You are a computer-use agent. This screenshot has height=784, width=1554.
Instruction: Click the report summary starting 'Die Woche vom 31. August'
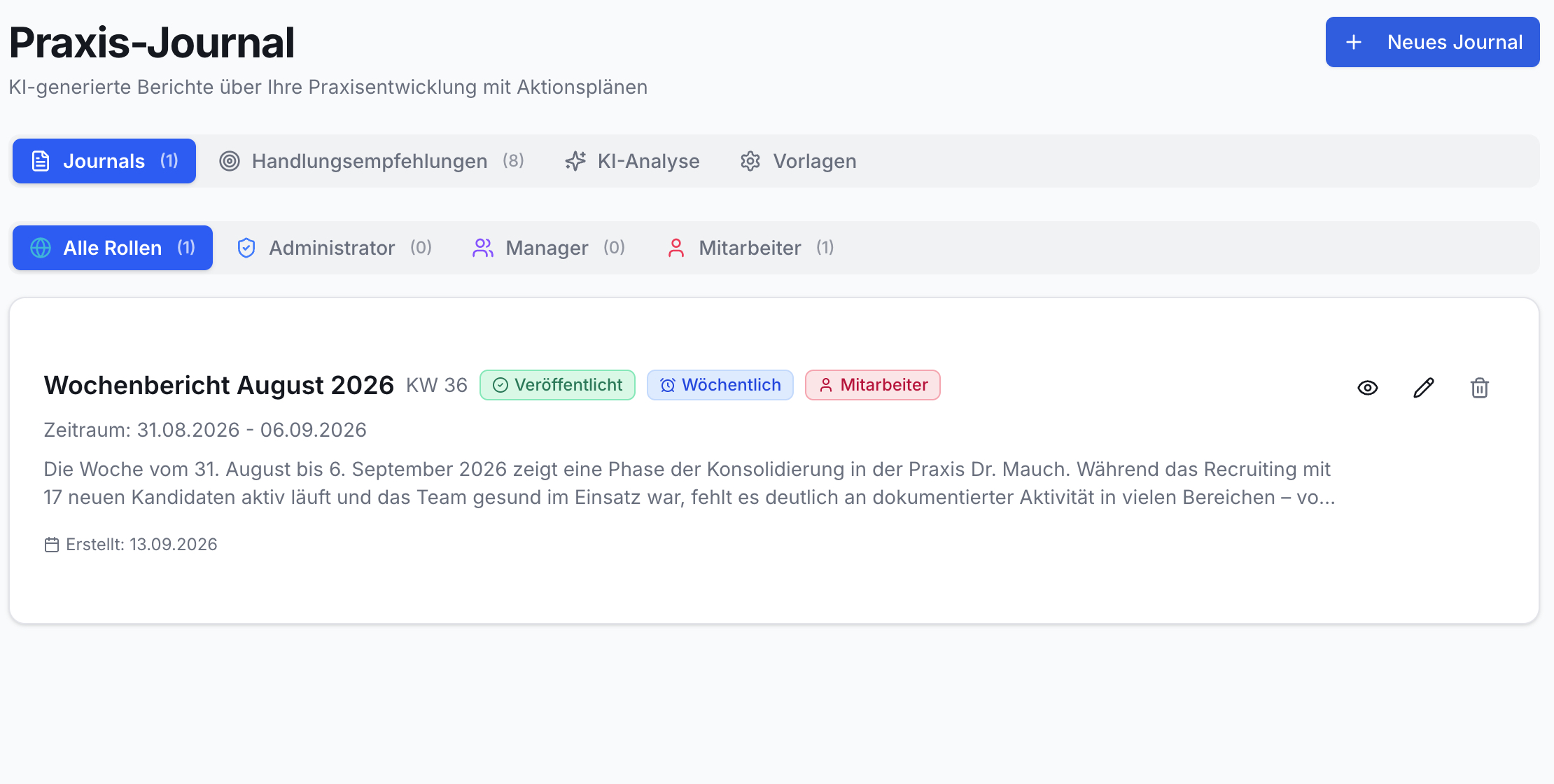tap(689, 483)
